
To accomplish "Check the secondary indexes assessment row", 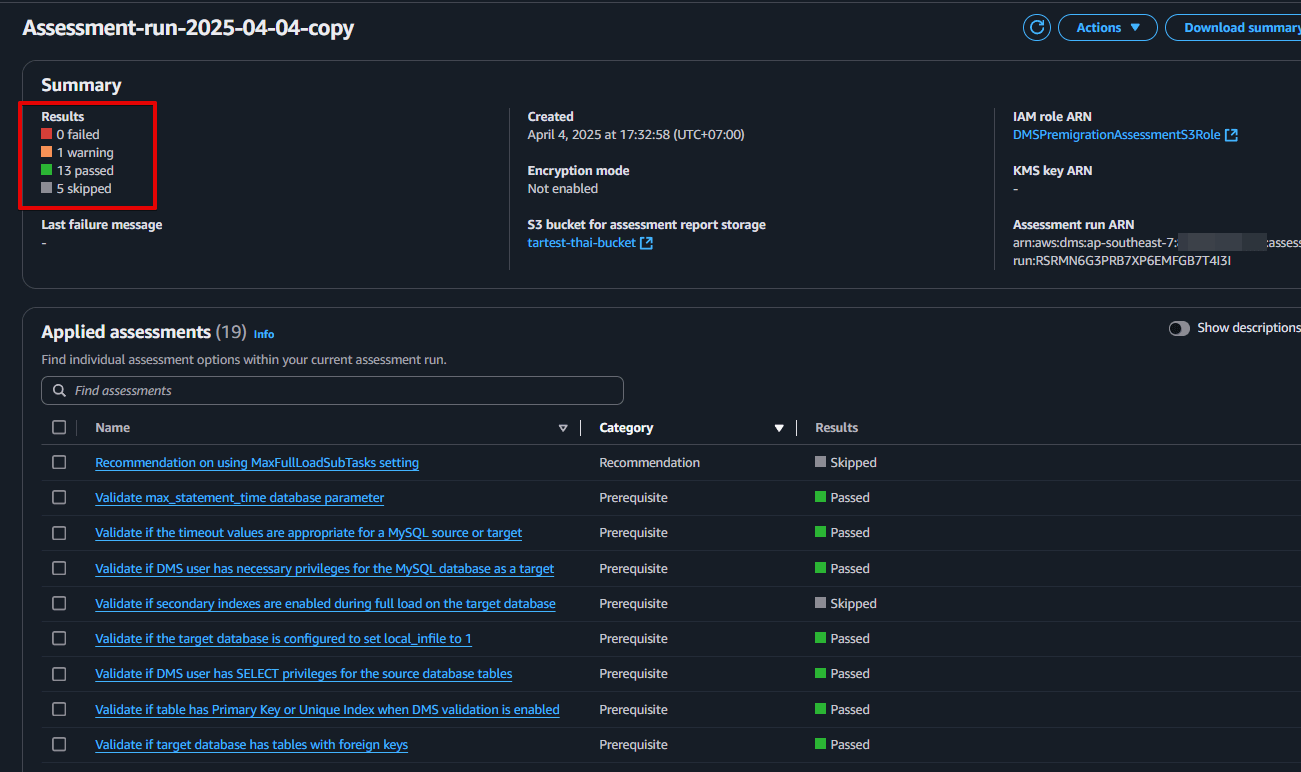I will 59,603.
